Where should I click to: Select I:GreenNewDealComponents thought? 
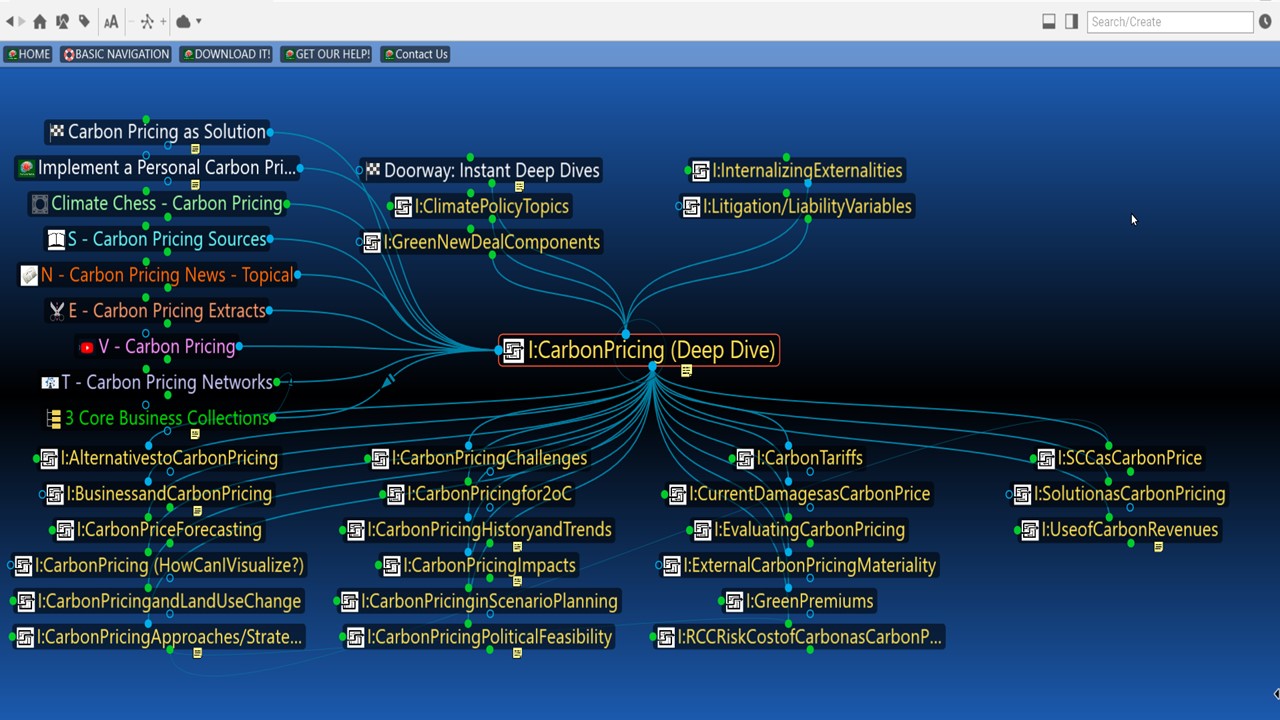coord(481,242)
